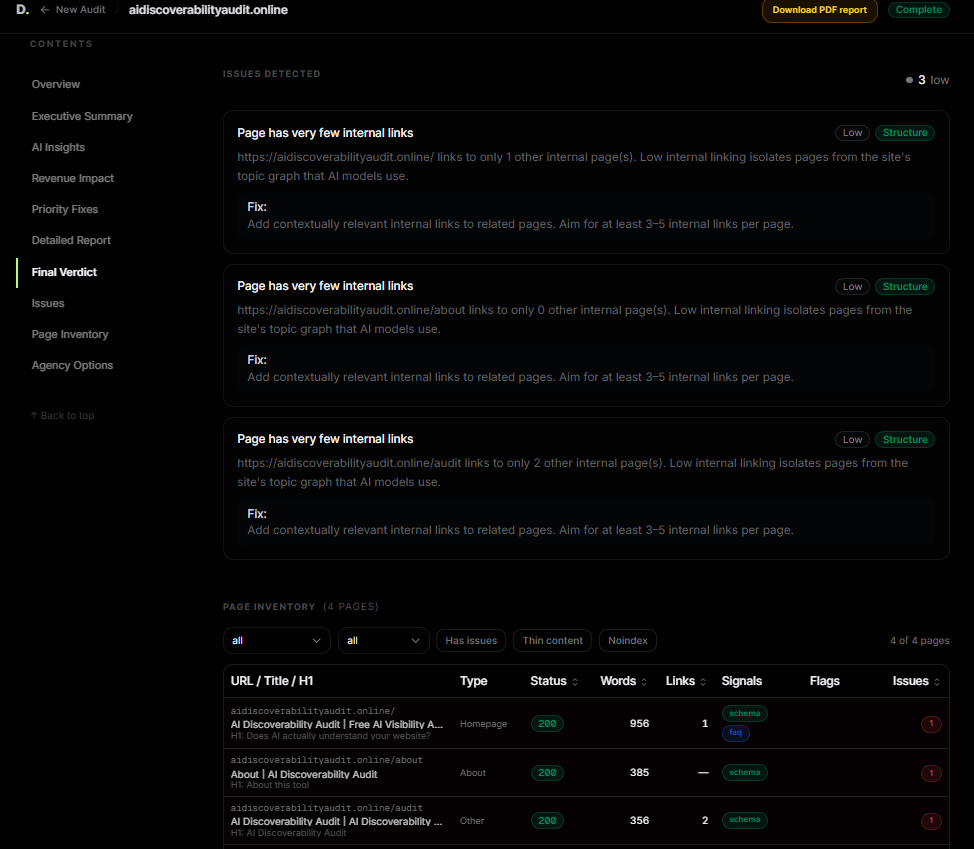Click schema badge in homepage row

(x=745, y=714)
